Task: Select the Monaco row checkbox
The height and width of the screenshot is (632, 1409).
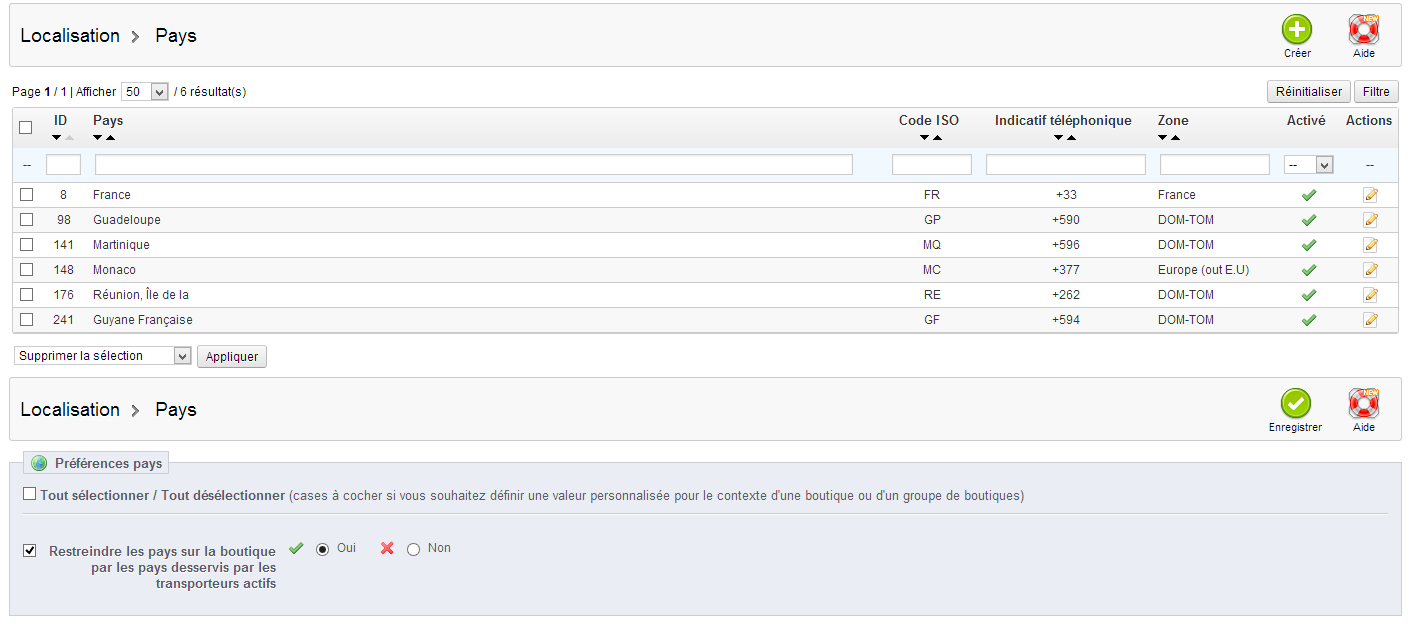Action: 26,270
